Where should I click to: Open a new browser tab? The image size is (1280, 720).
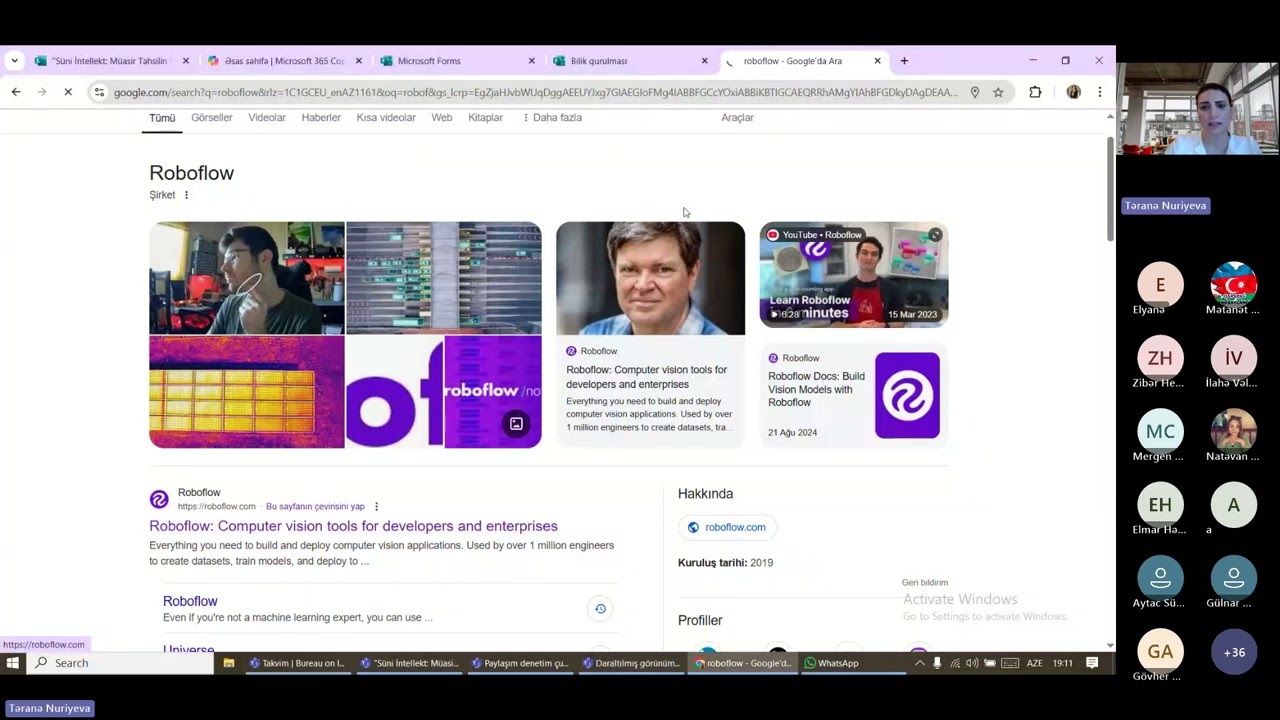coord(904,61)
